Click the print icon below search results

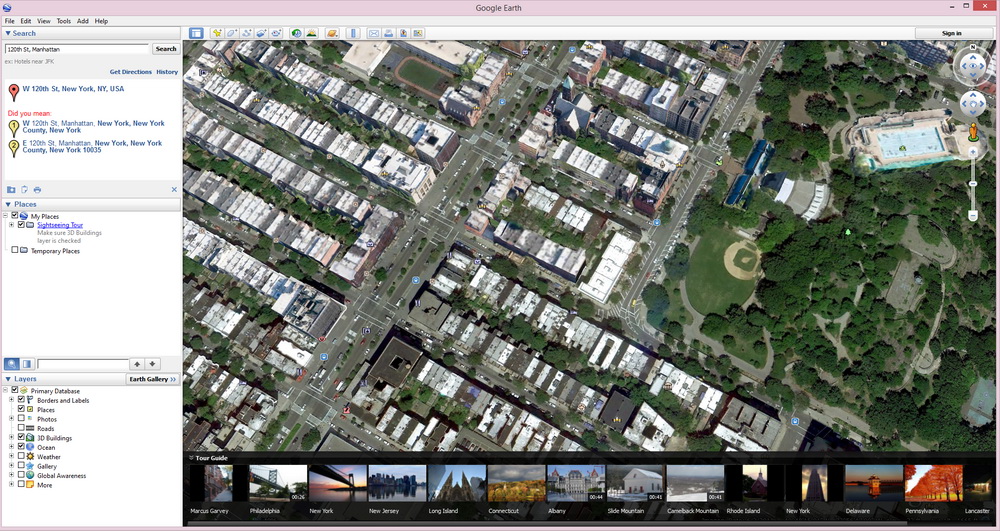38,189
